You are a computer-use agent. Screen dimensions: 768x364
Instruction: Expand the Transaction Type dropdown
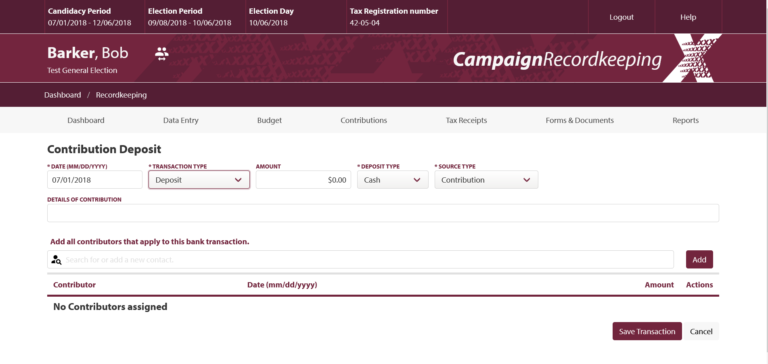pos(199,180)
